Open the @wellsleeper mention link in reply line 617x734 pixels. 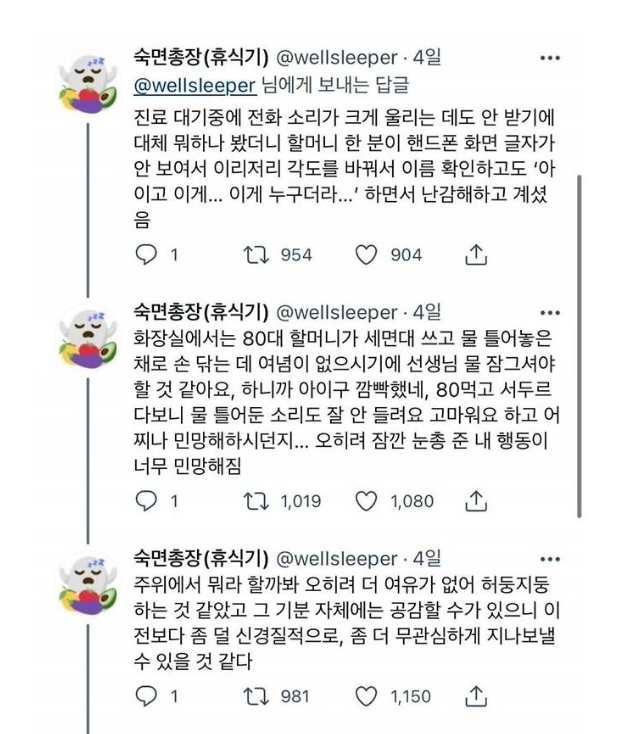(x=195, y=86)
